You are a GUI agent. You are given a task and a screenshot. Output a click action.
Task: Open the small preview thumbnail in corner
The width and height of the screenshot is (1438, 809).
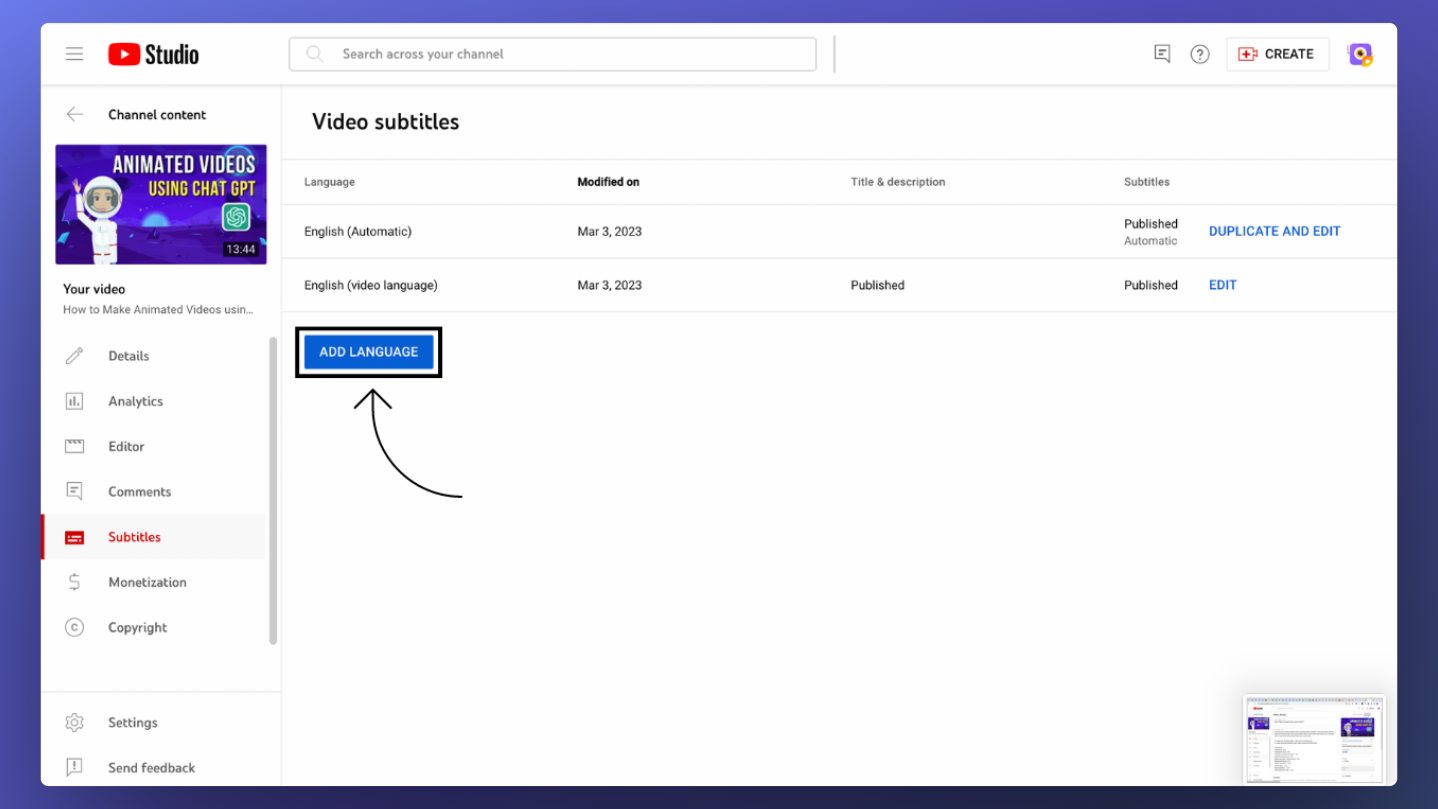(1314, 739)
